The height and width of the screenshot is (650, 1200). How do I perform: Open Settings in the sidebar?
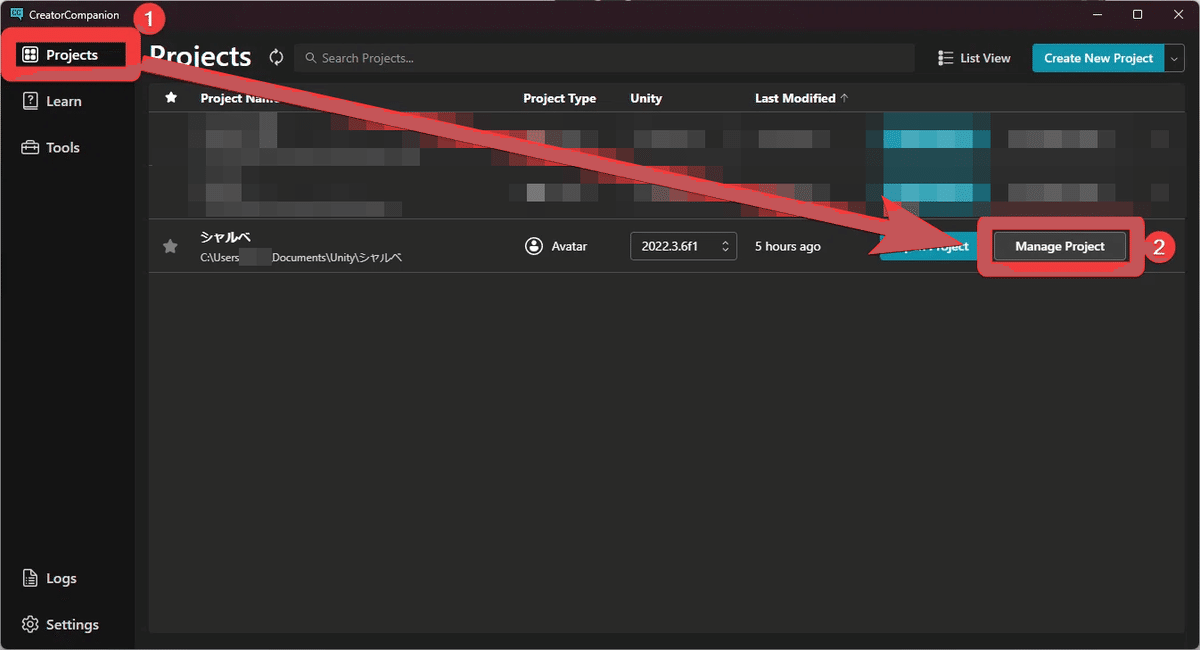[x=60, y=624]
